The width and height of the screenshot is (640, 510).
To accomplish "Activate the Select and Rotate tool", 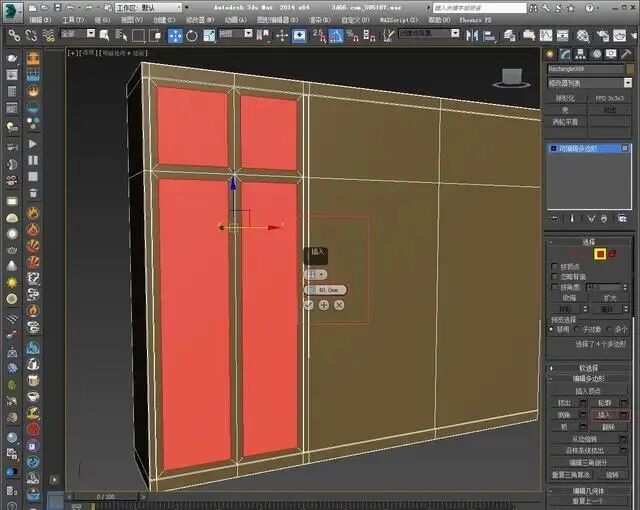I will pyautogui.click(x=192, y=36).
